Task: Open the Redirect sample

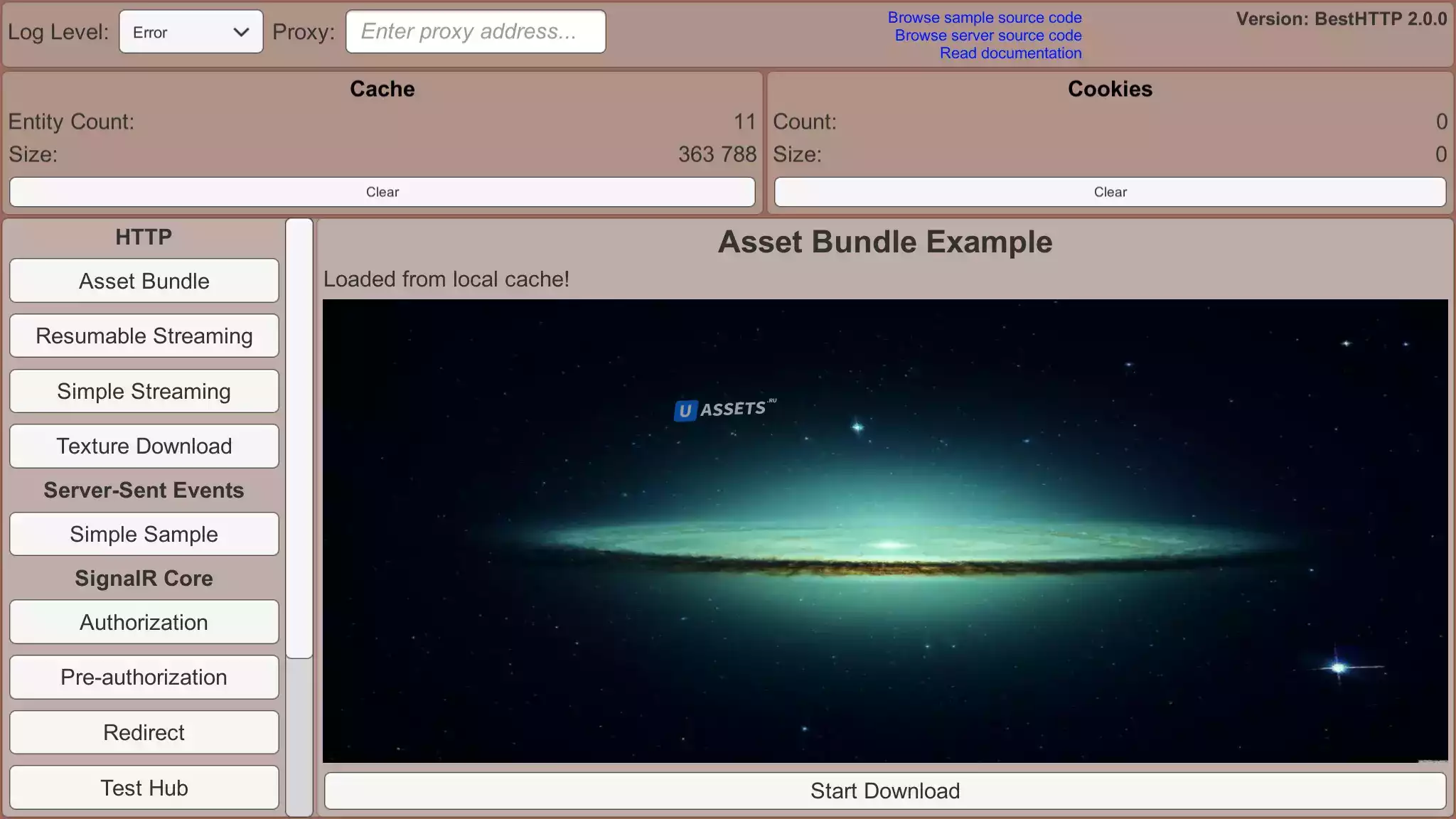Action: coord(144,732)
